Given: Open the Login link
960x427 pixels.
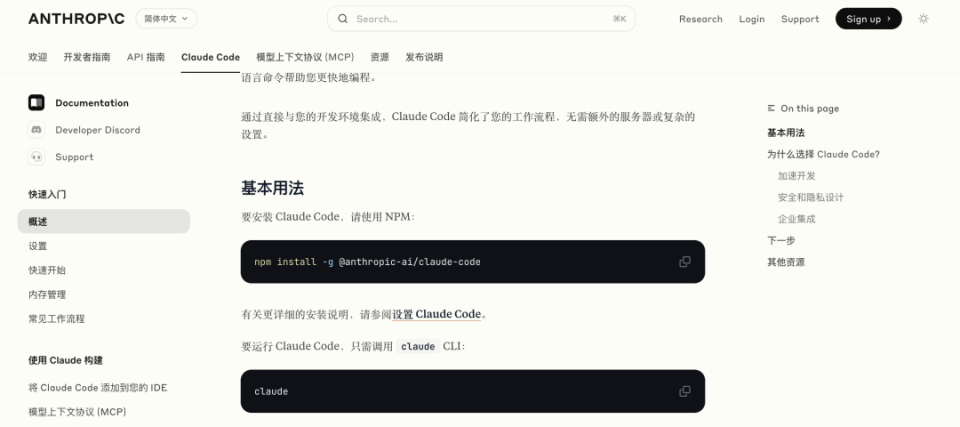Looking at the screenshot, I should (x=751, y=19).
